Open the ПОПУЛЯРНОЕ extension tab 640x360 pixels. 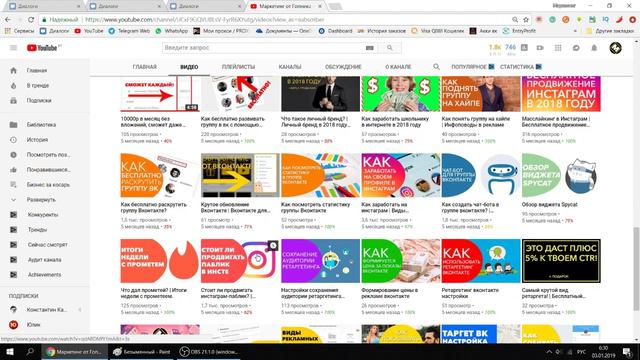point(473,67)
